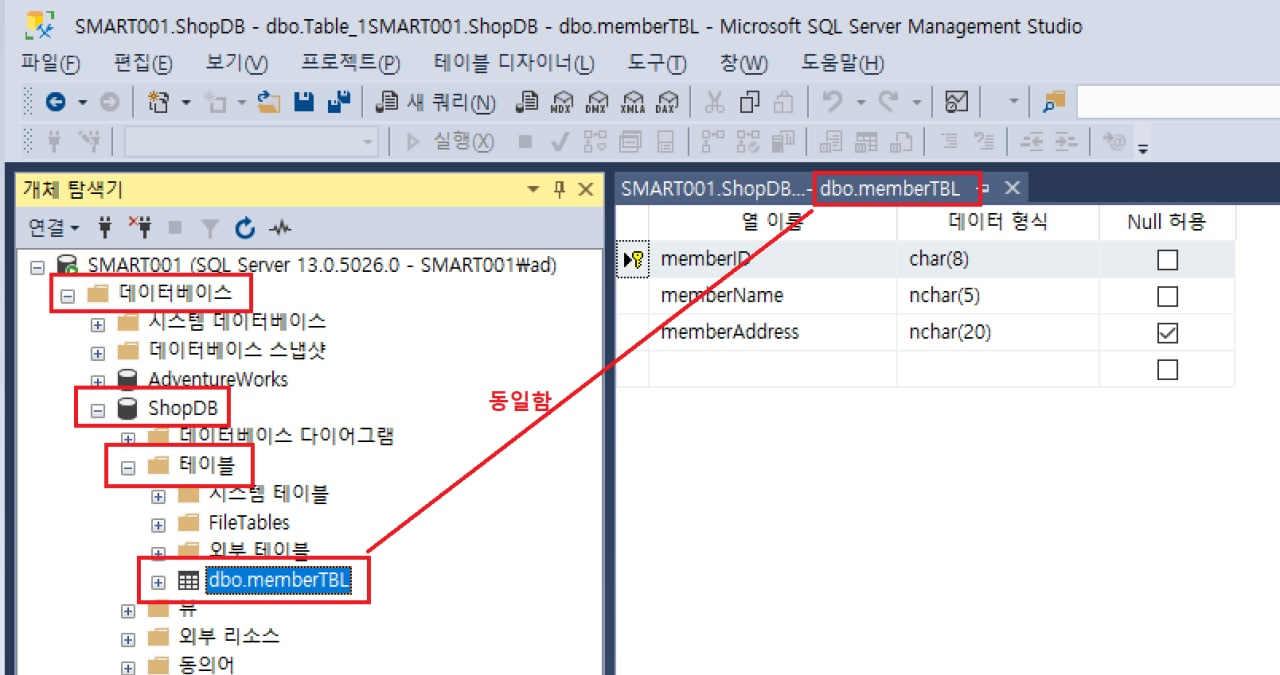Toggle Null checkbox on the empty new row
Viewport: 1280px width, 675px height.
1167,370
